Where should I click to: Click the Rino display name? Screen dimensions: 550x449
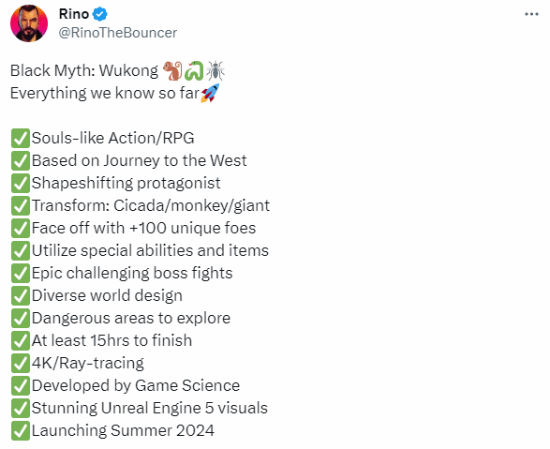click(74, 14)
